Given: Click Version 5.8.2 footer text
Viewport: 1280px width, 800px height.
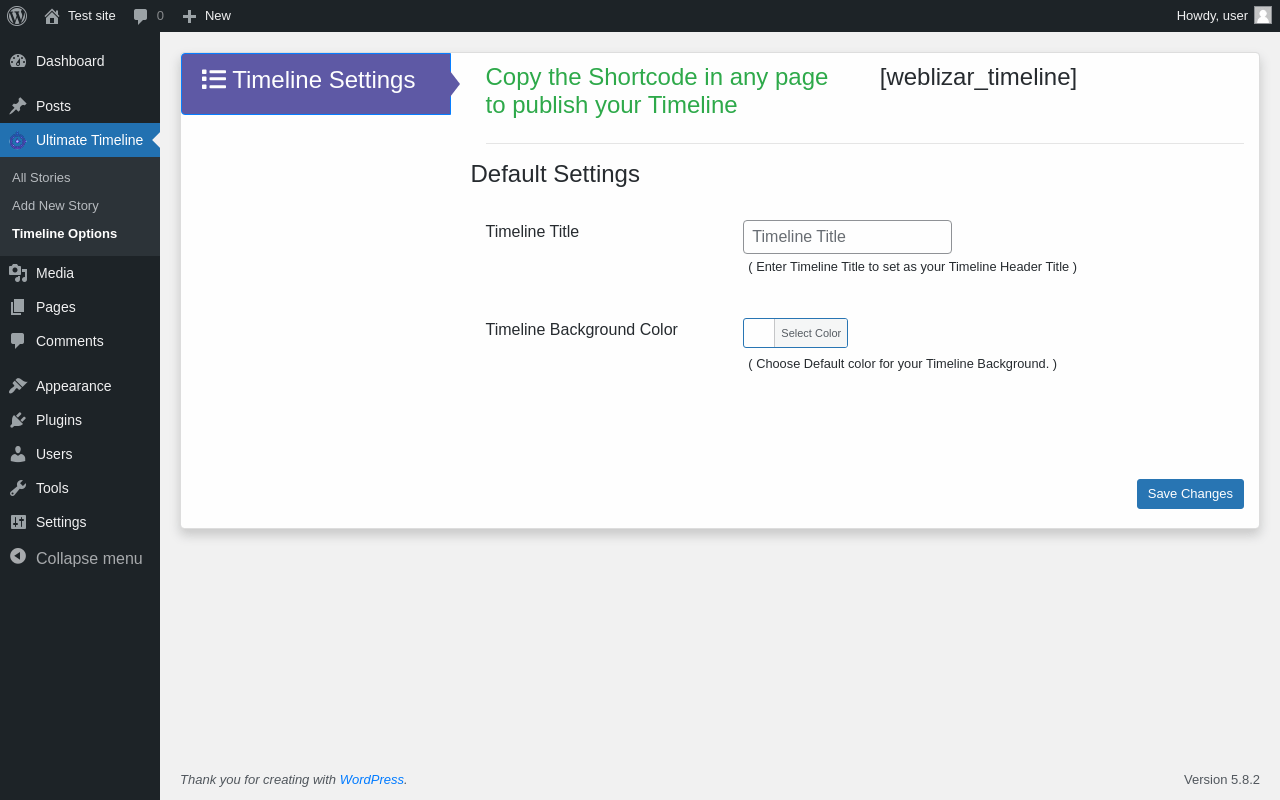Looking at the screenshot, I should tap(1222, 779).
